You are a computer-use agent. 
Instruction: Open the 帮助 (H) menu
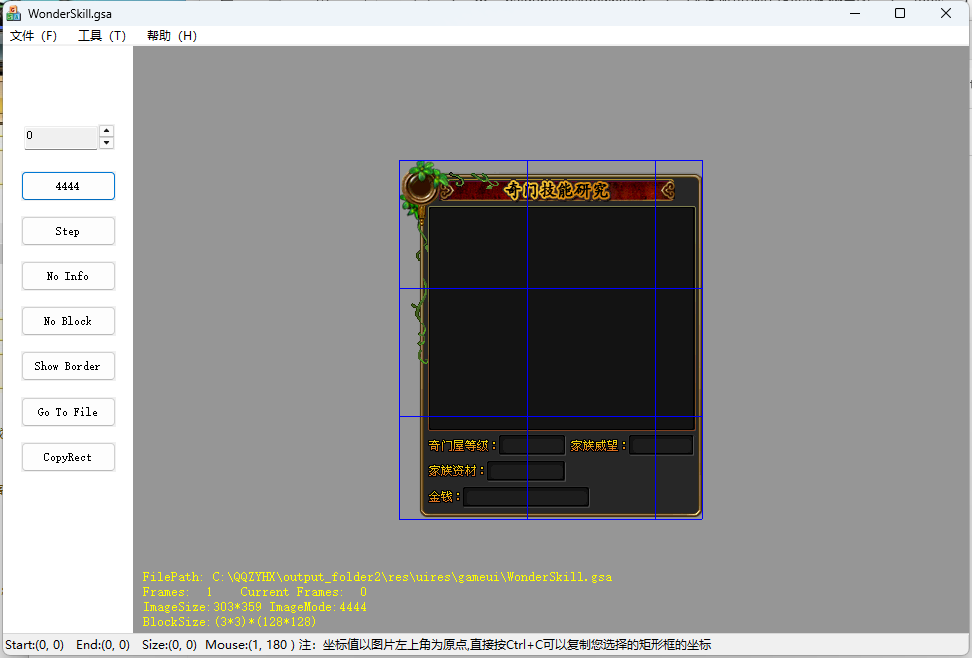pyautogui.click(x=172, y=36)
